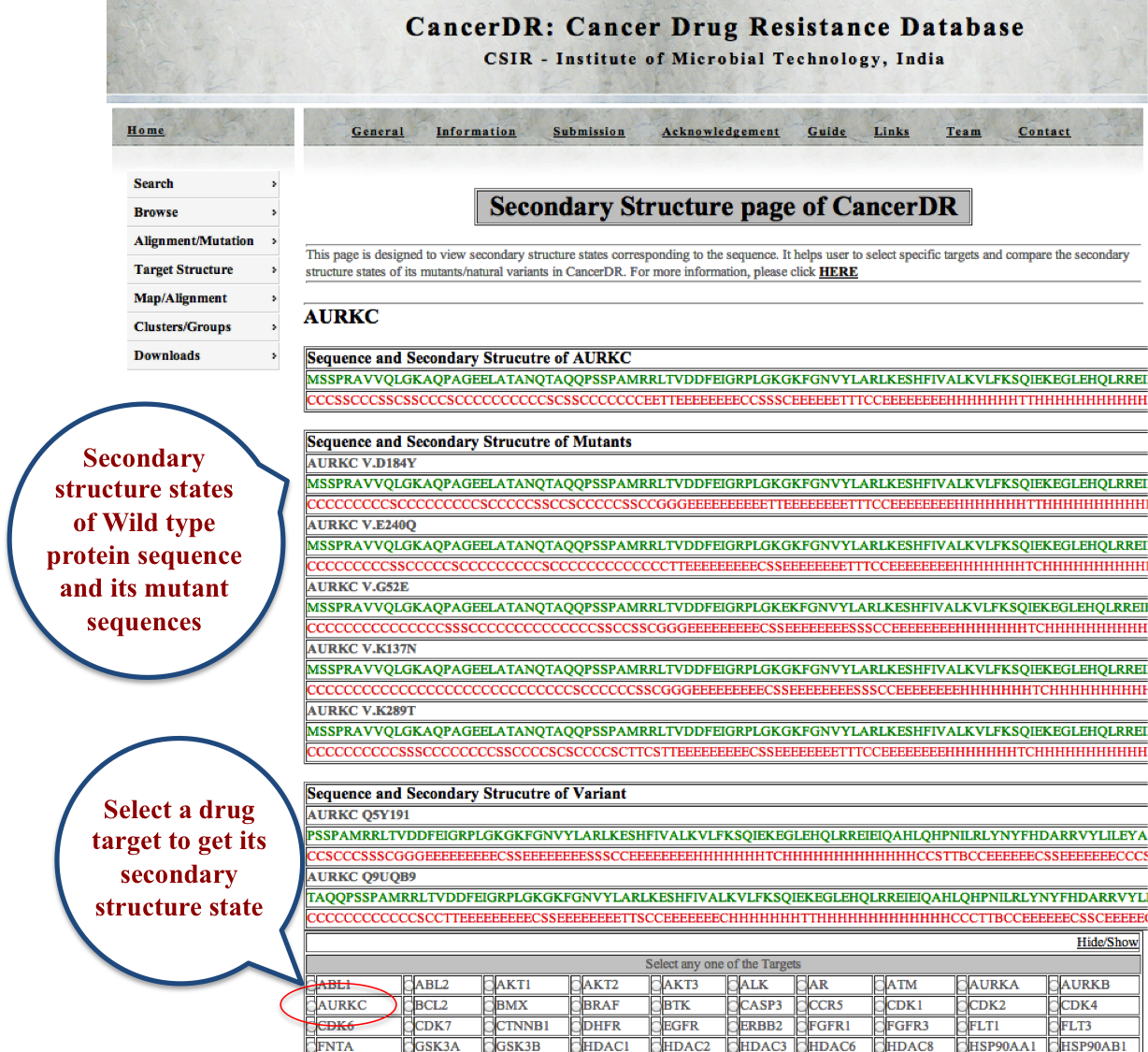Choose the EGFR target option
1148x1052 pixels.
coord(657,1026)
